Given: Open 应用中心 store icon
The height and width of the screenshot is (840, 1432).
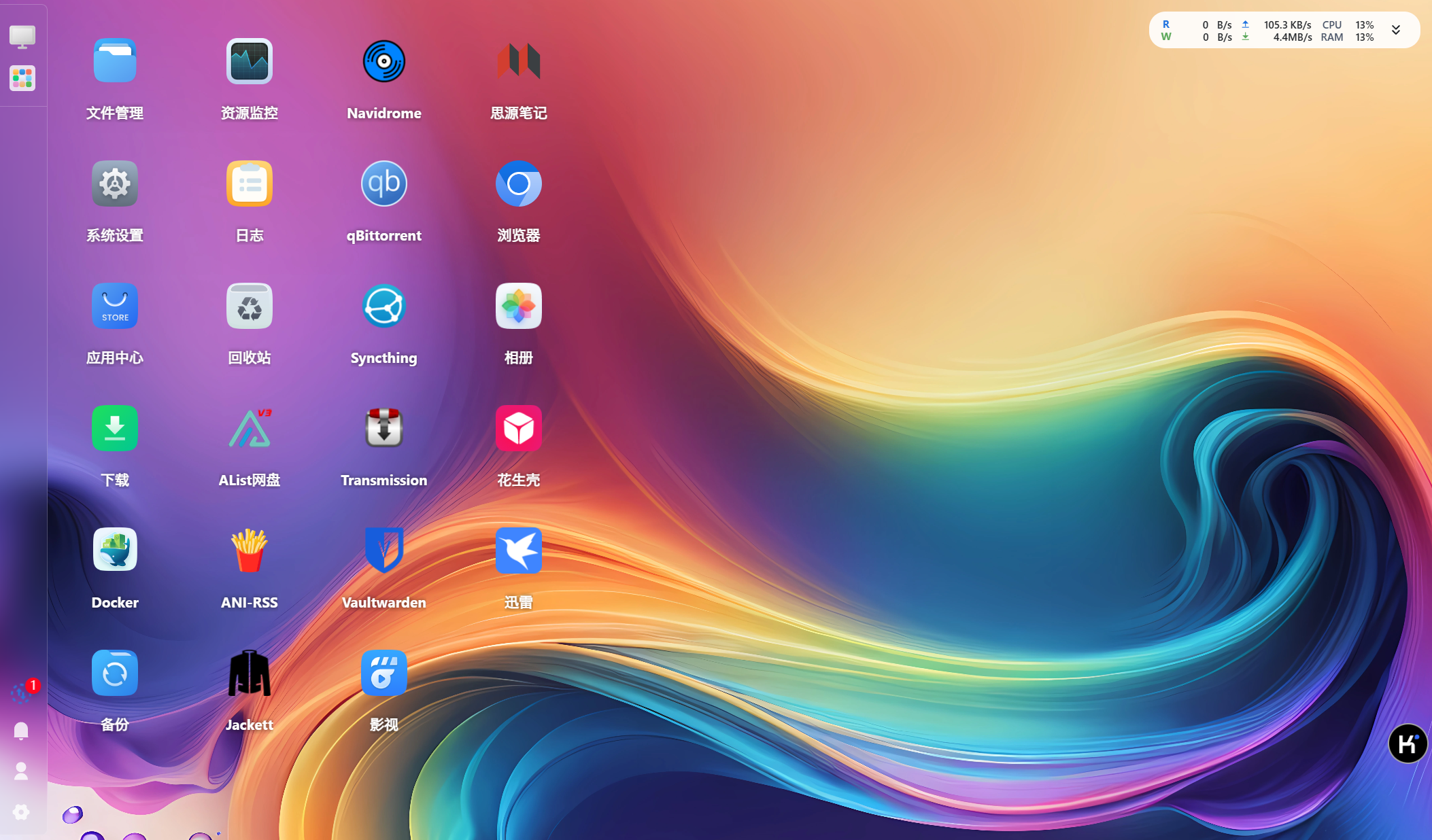Looking at the screenshot, I should tap(114, 307).
